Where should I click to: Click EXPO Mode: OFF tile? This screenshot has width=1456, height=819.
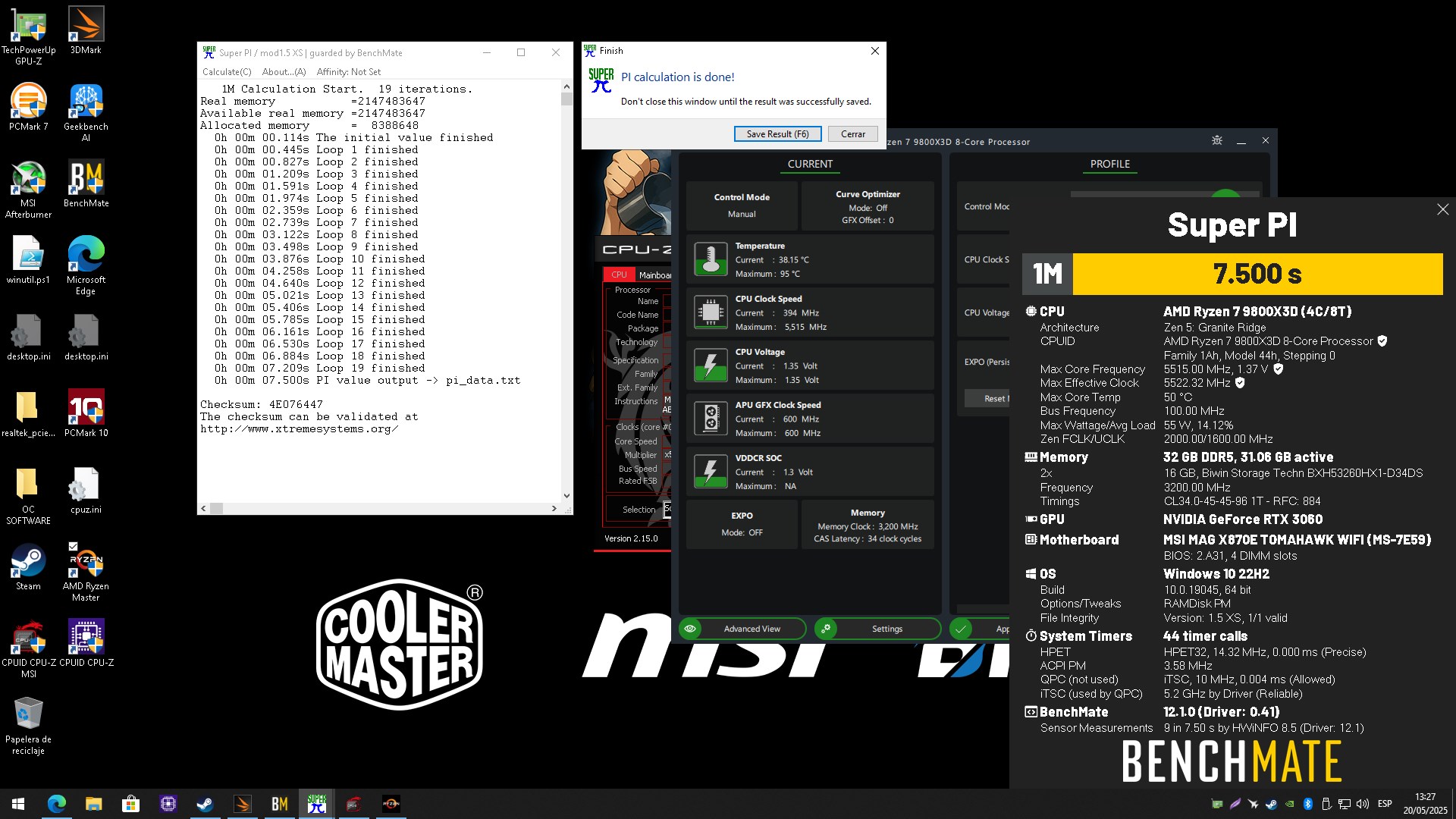(742, 524)
